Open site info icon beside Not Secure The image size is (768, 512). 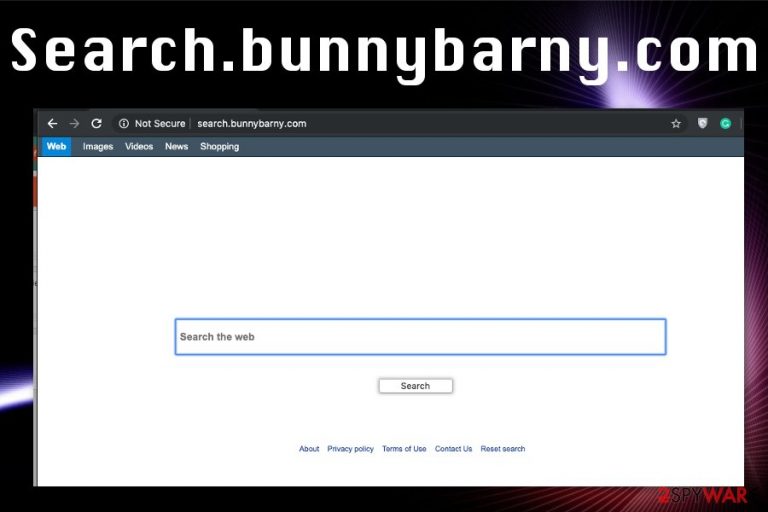(124, 123)
